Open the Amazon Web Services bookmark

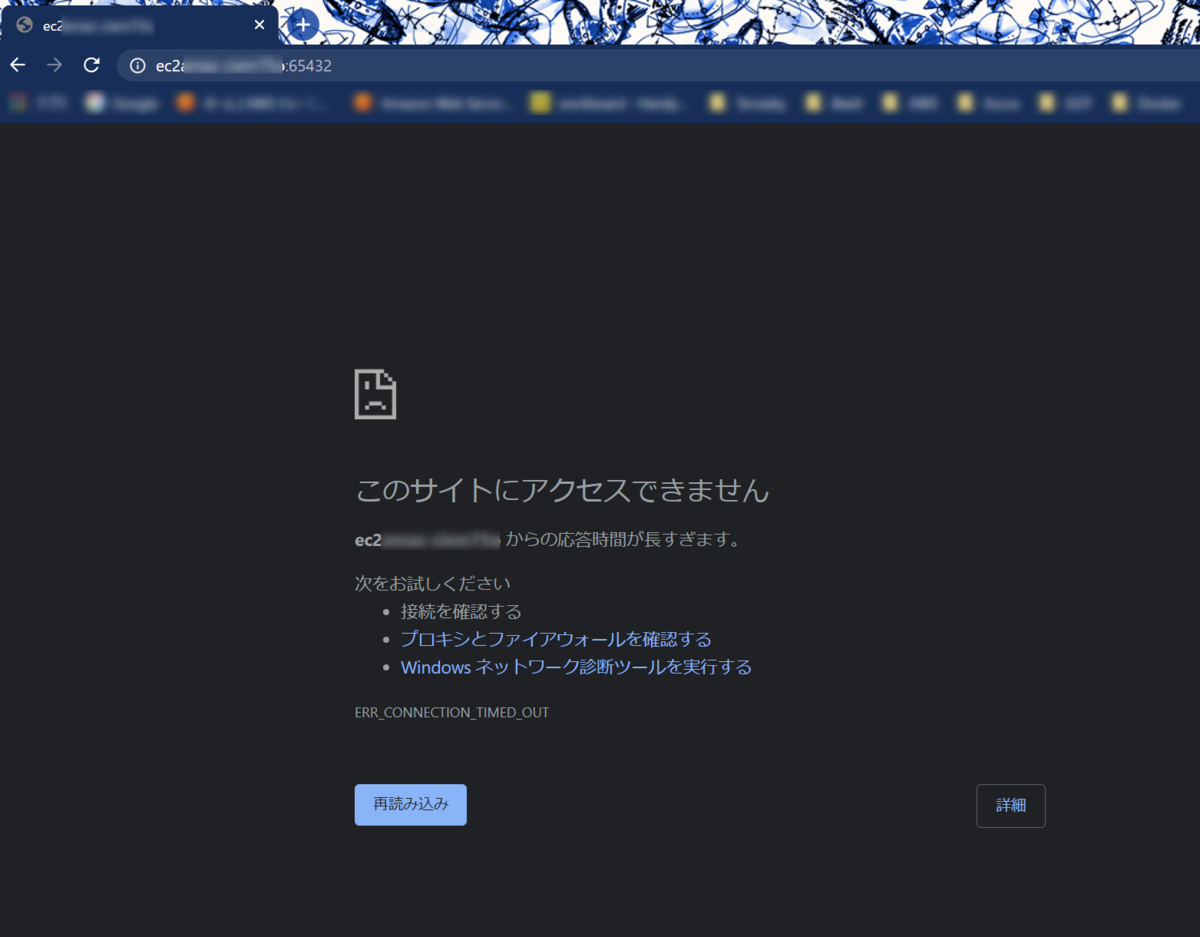click(430, 102)
